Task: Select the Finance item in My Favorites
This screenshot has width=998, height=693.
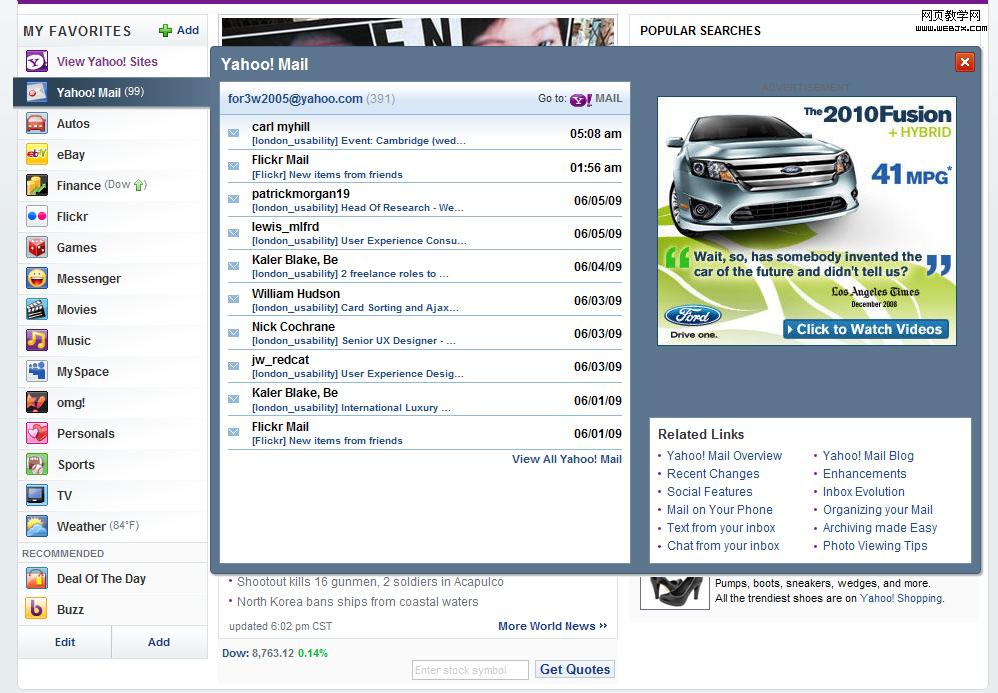Action: [78, 186]
